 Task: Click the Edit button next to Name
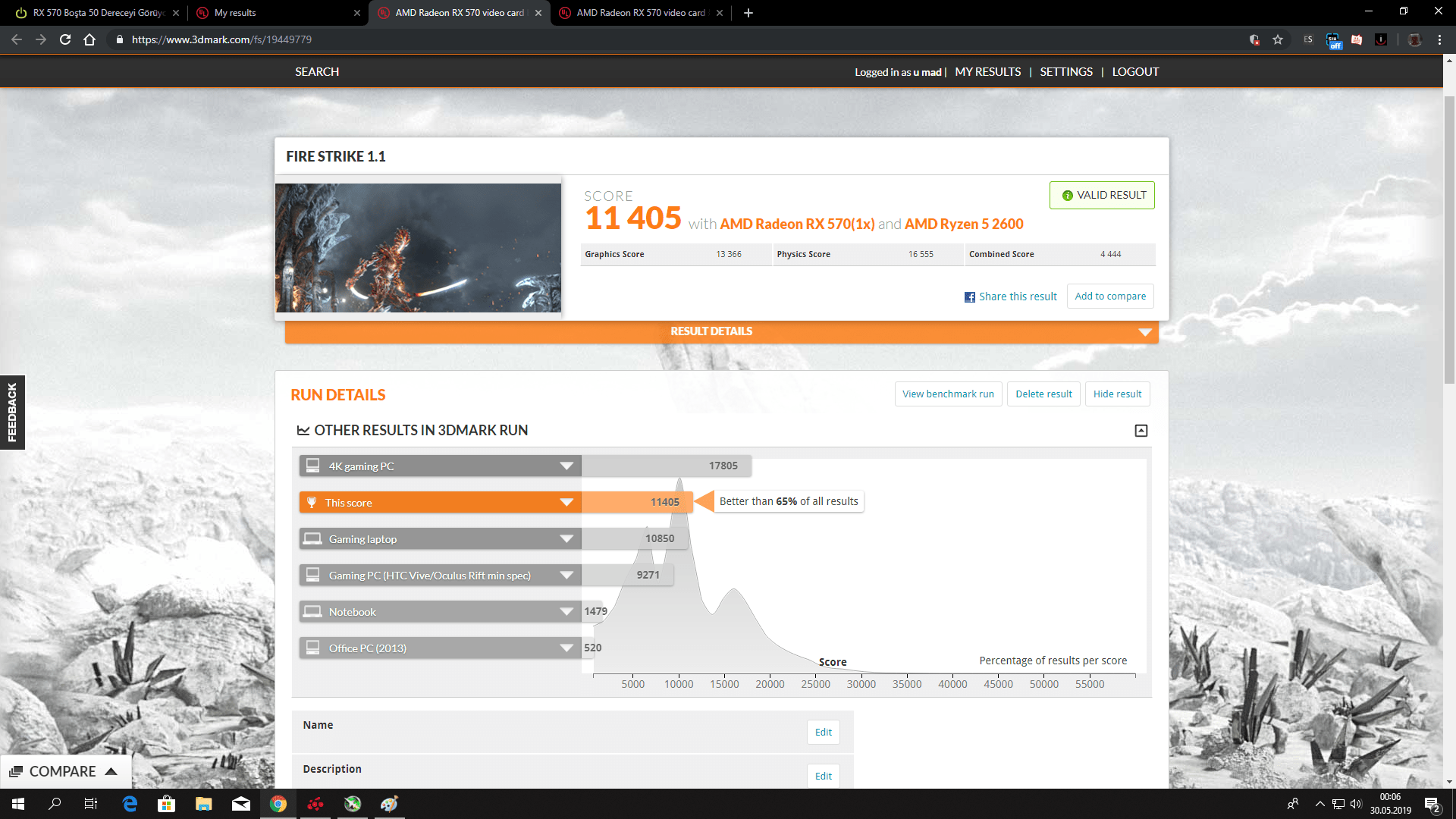(823, 733)
